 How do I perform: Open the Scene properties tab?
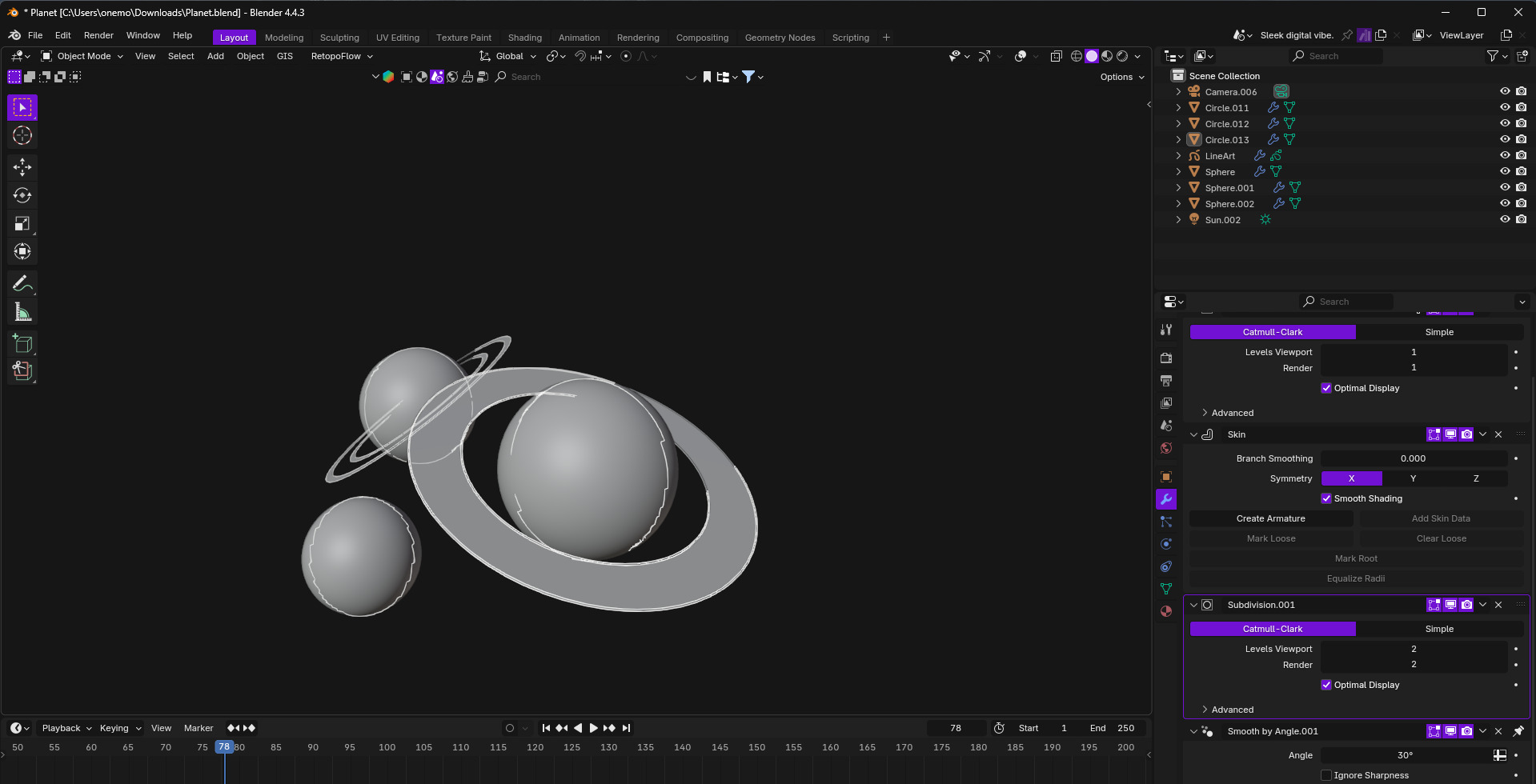(x=1166, y=425)
